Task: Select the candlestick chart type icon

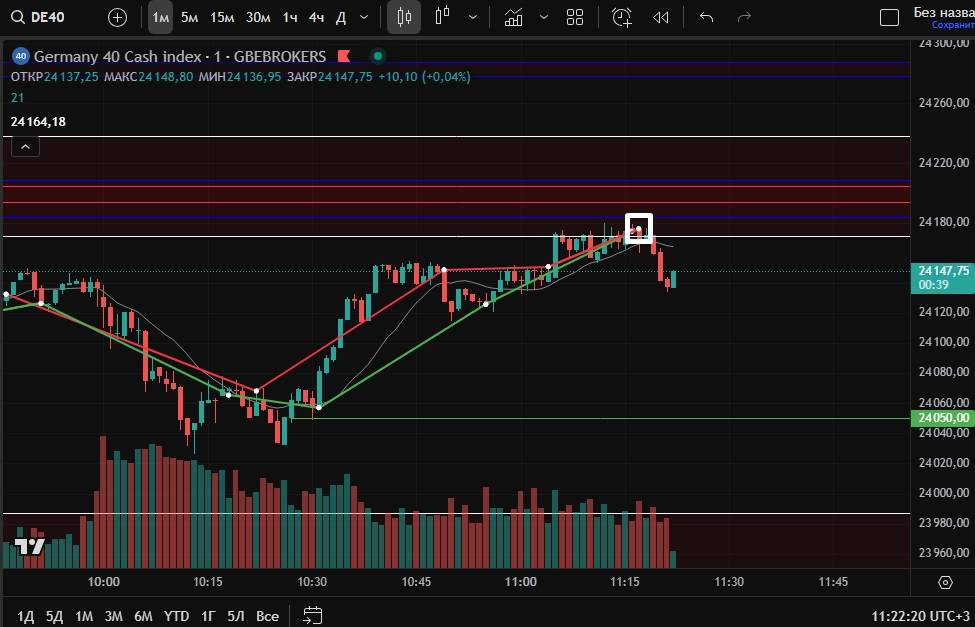Action: pyautogui.click(x=404, y=17)
